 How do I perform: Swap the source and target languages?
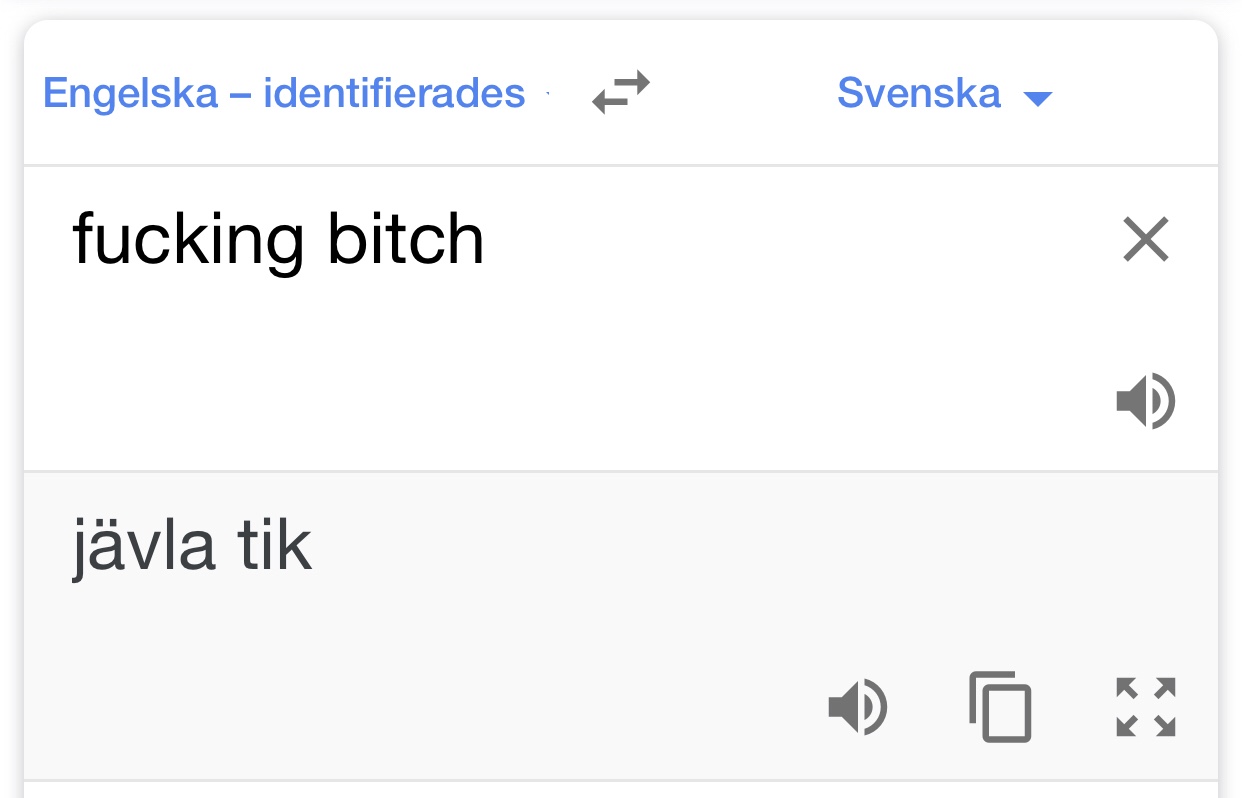point(621,93)
